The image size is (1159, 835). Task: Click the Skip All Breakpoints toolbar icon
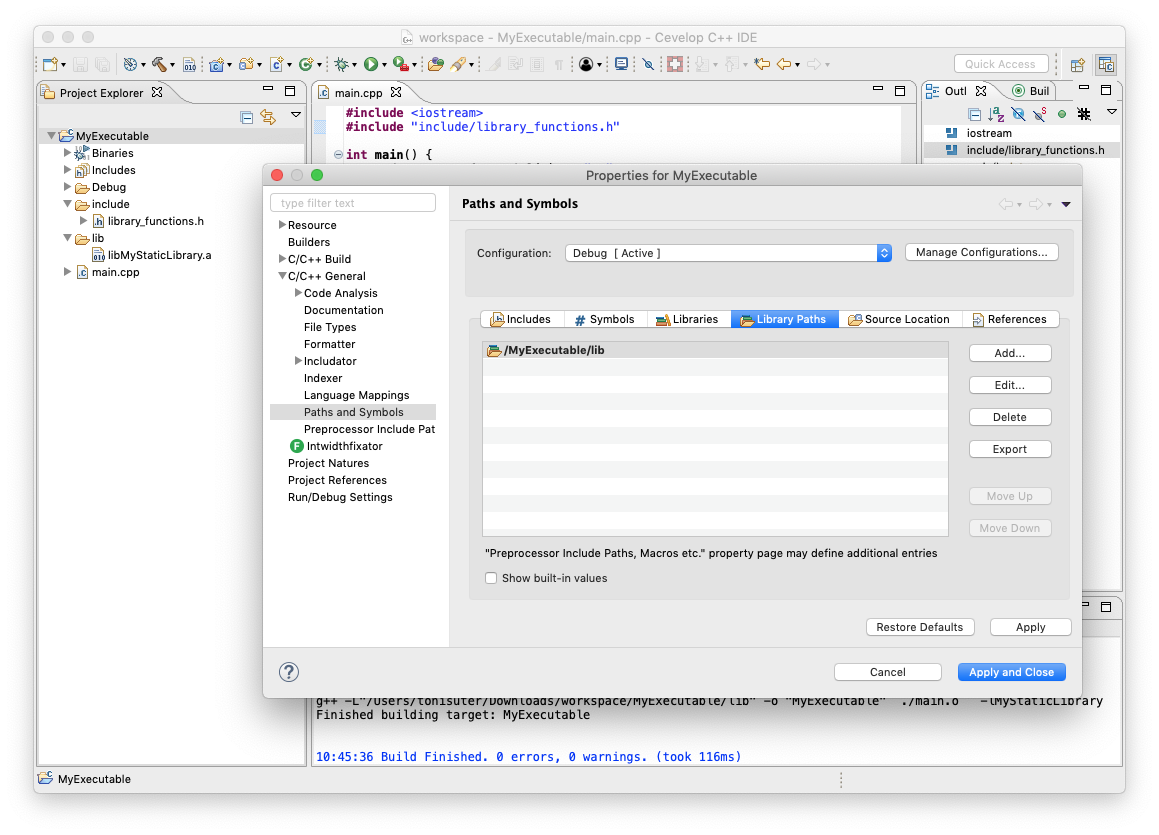(648, 64)
